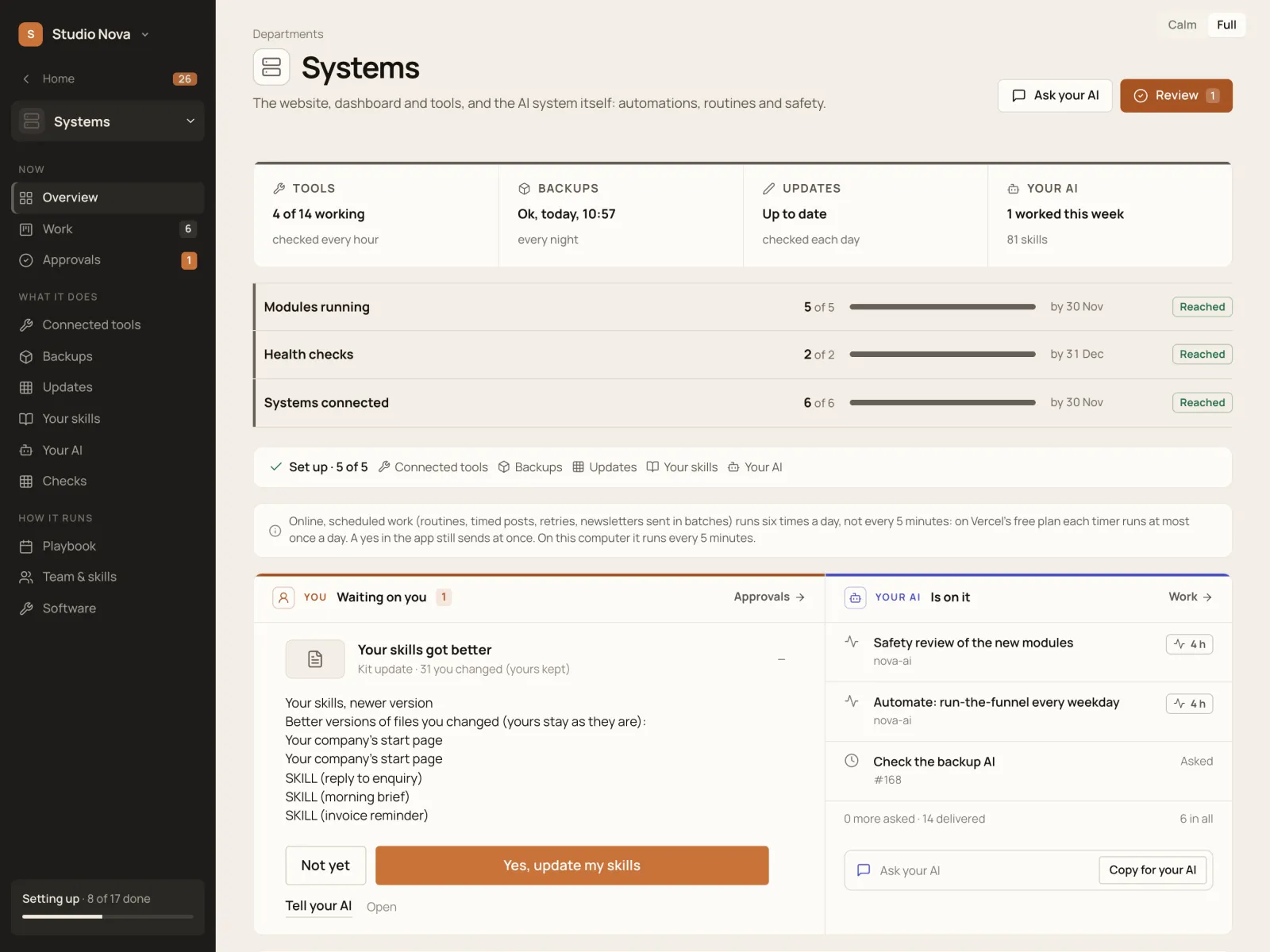Click the Software wrench icon in sidebar
1270x952 pixels.
click(26, 608)
